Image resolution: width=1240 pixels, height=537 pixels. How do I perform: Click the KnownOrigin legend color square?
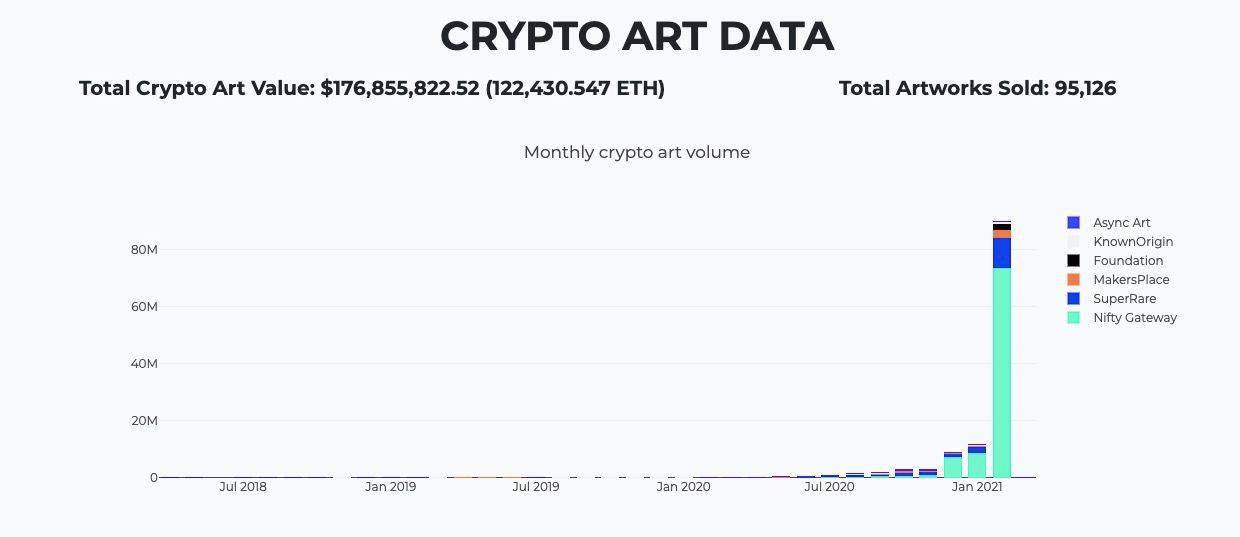[x=1074, y=241]
